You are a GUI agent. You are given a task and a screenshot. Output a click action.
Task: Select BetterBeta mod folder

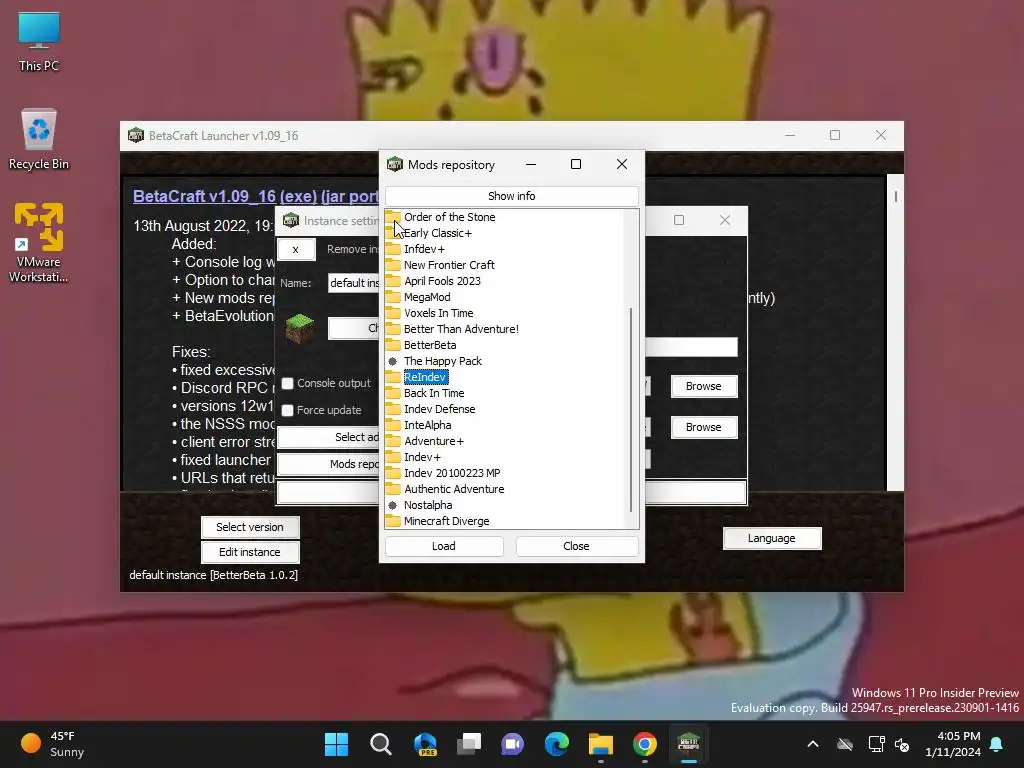(x=430, y=345)
